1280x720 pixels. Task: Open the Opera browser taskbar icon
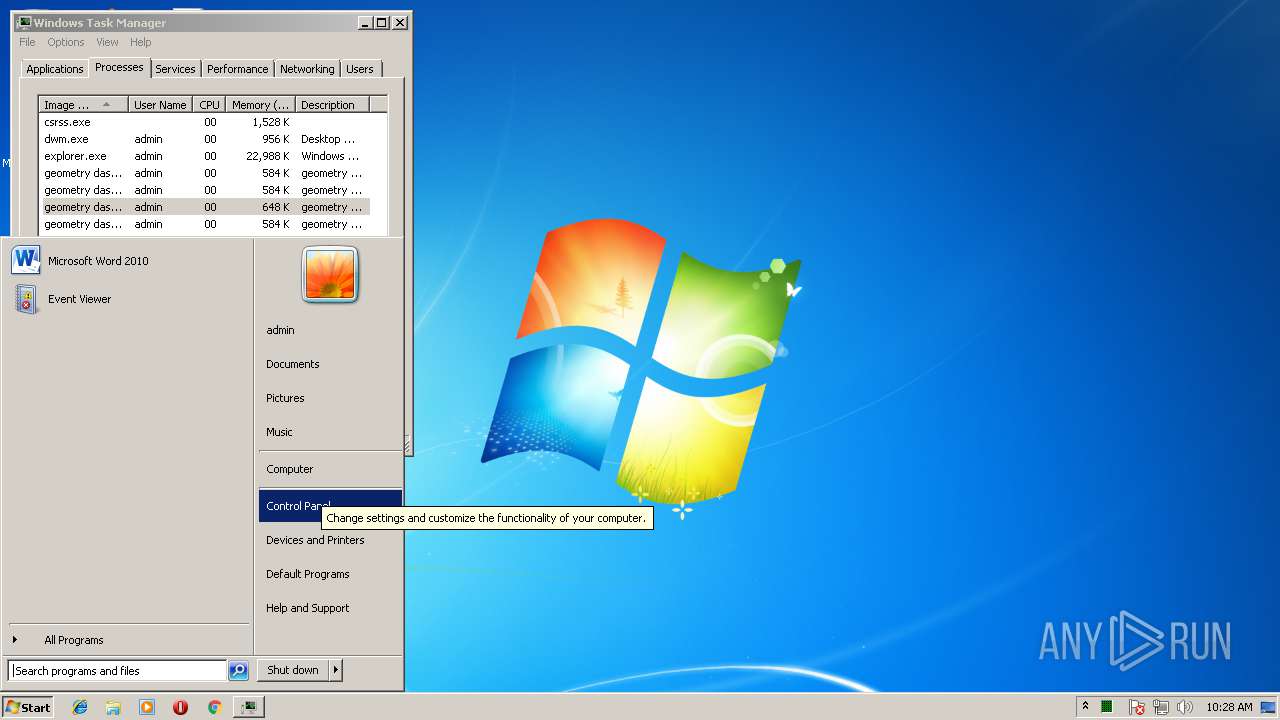coord(180,707)
